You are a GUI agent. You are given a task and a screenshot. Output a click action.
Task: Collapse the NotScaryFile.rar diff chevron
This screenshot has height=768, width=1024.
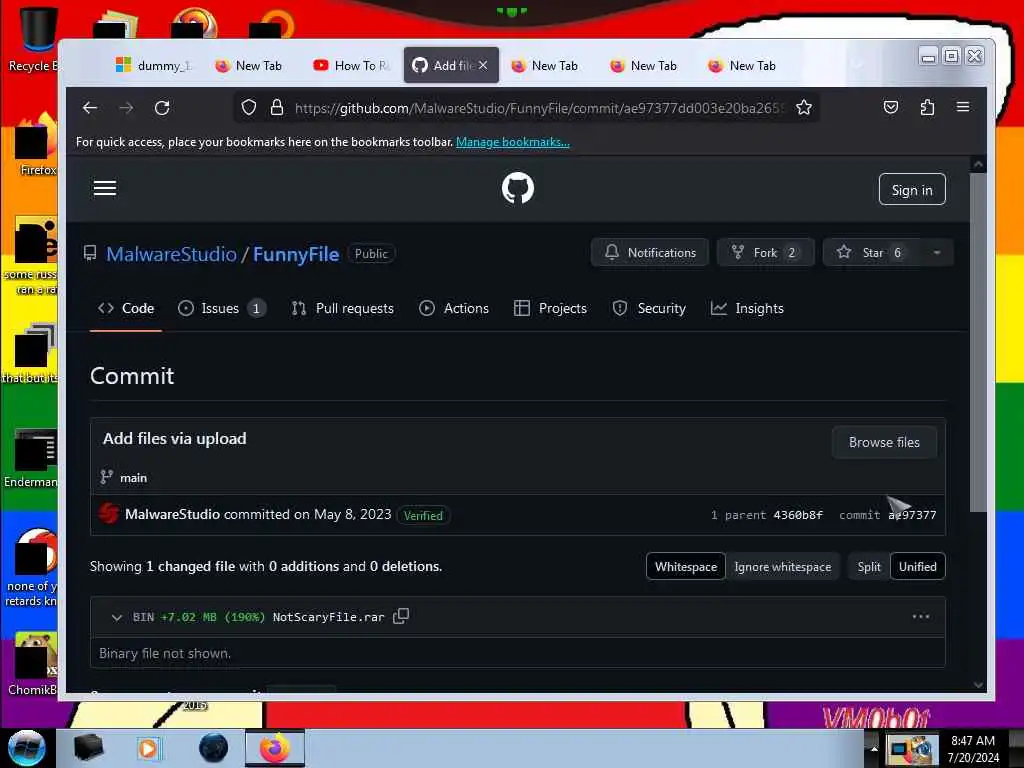117,617
